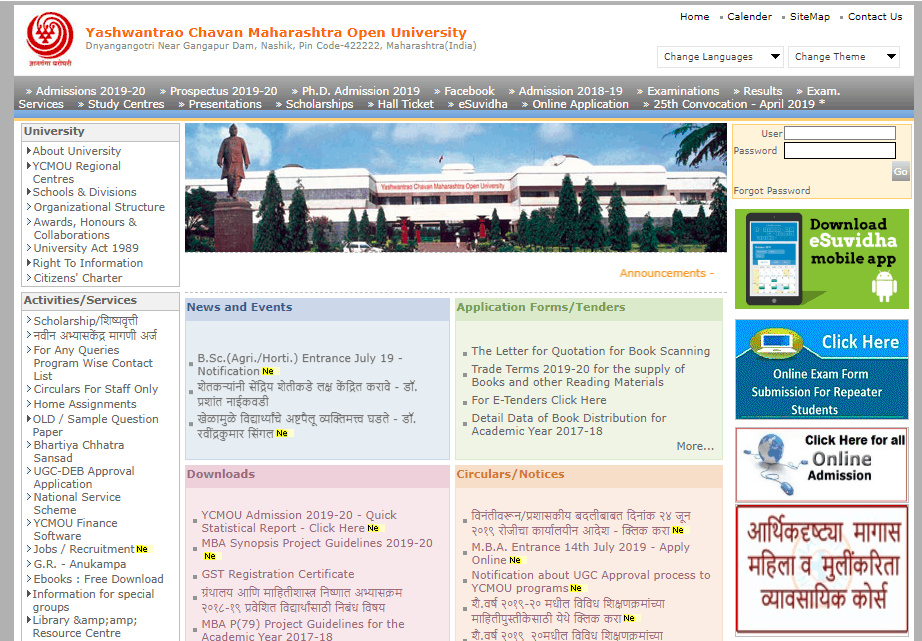Click the Android icon on eSuvidha banner
The image size is (922, 641).
pyautogui.click(x=884, y=287)
